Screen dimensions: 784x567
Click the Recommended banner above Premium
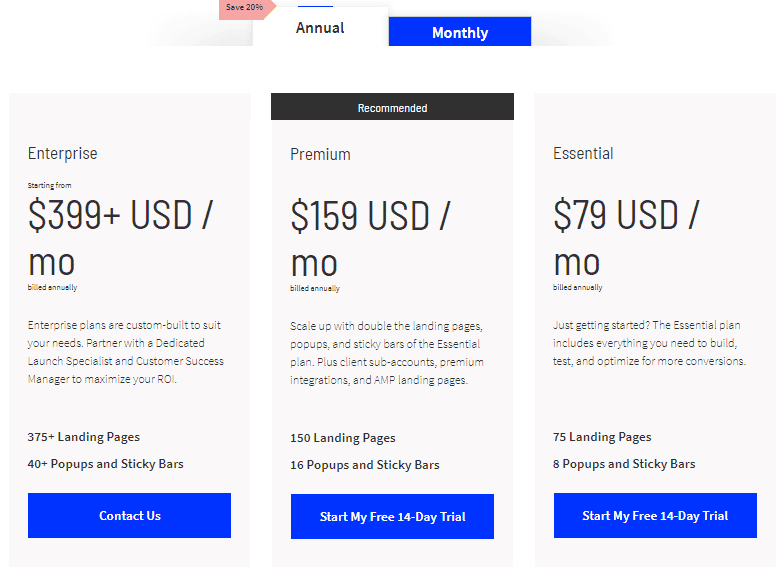[392, 108]
